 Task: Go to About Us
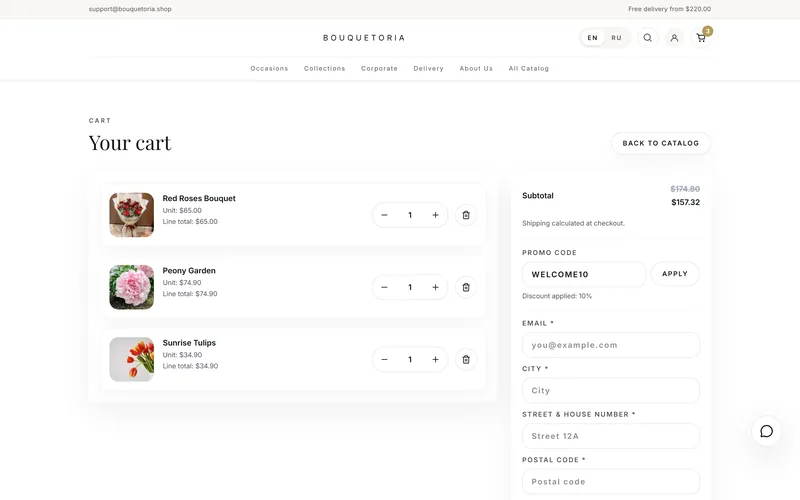pos(476,68)
